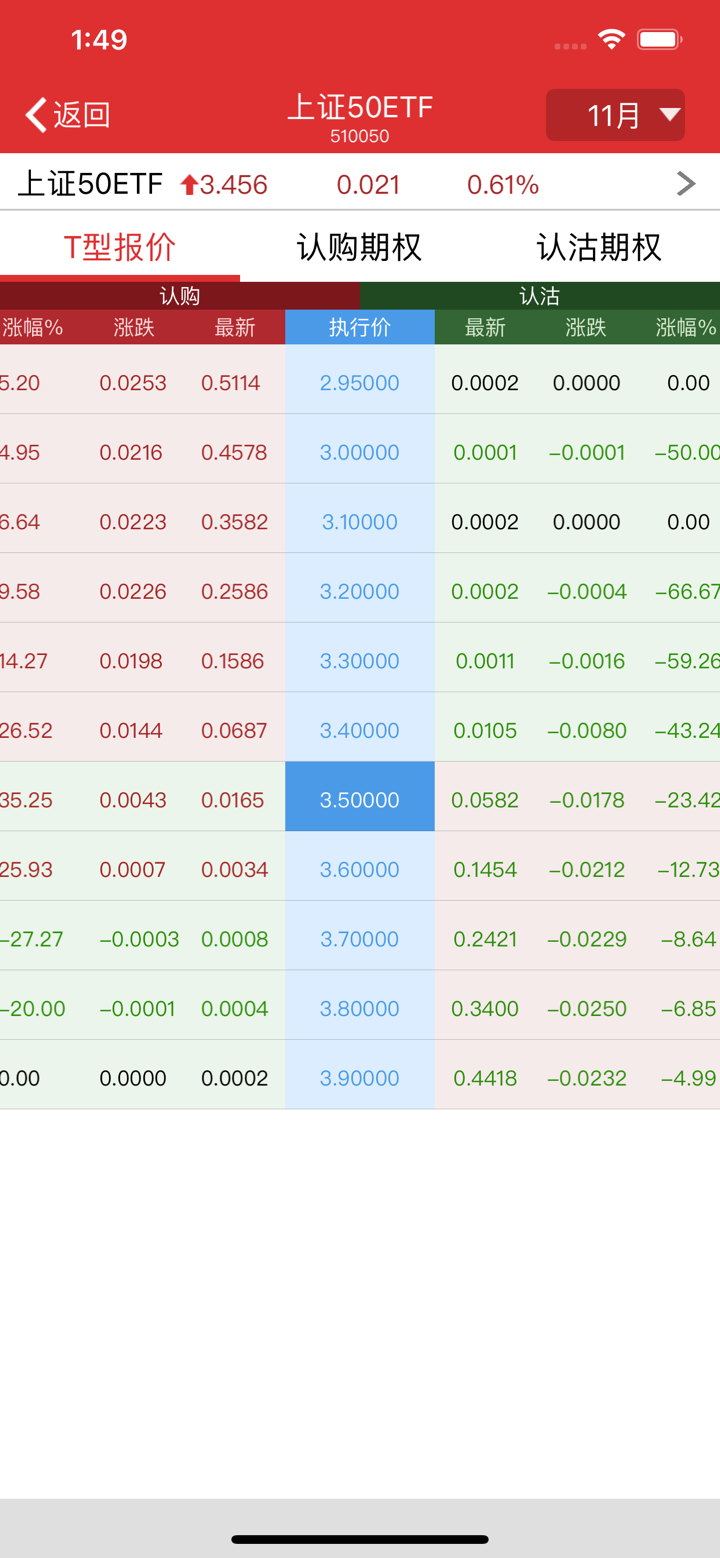Tap the put 涨跌 column header

click(x=586, y=327)
